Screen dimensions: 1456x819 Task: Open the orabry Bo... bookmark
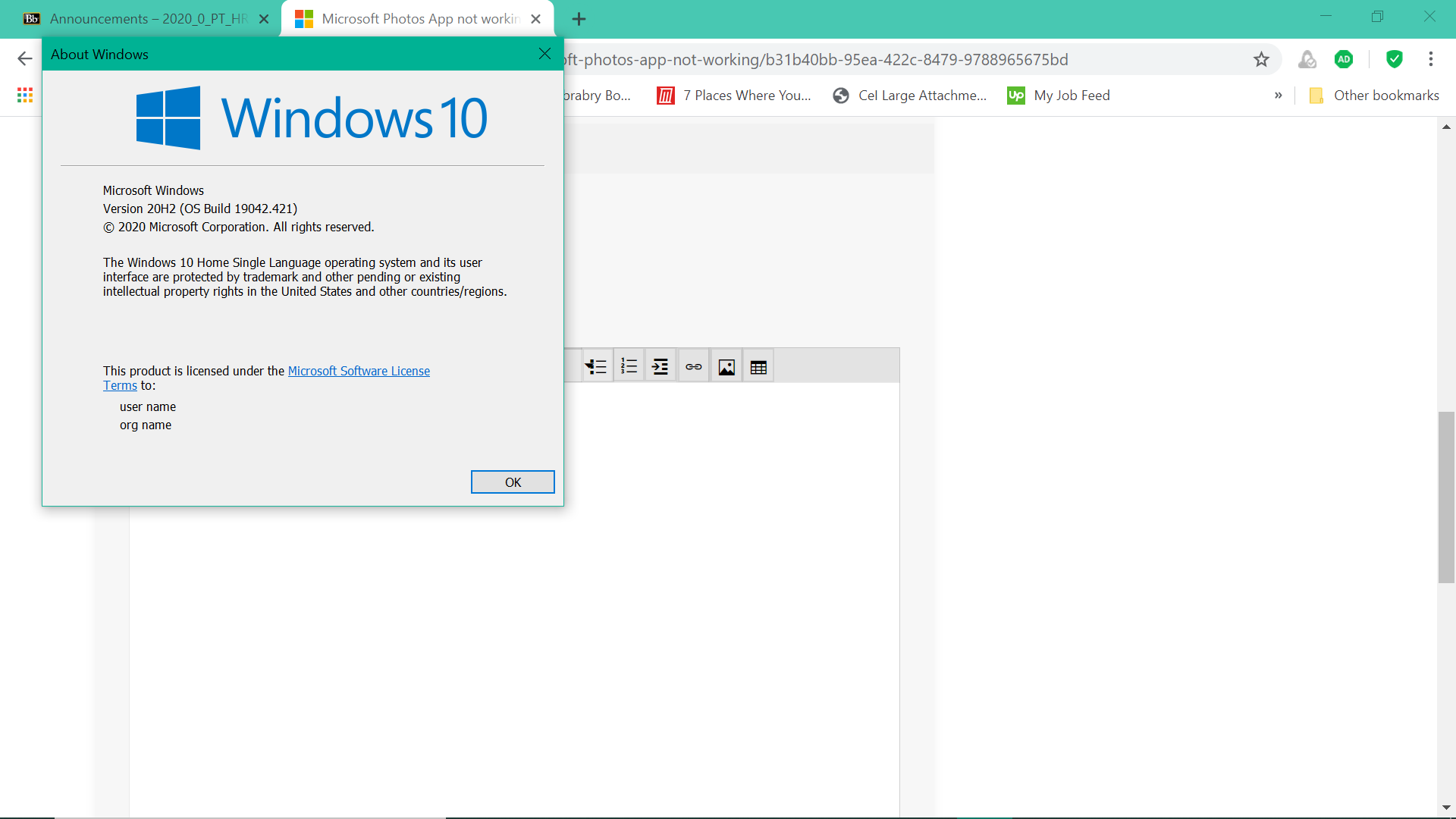pos(597,96)
